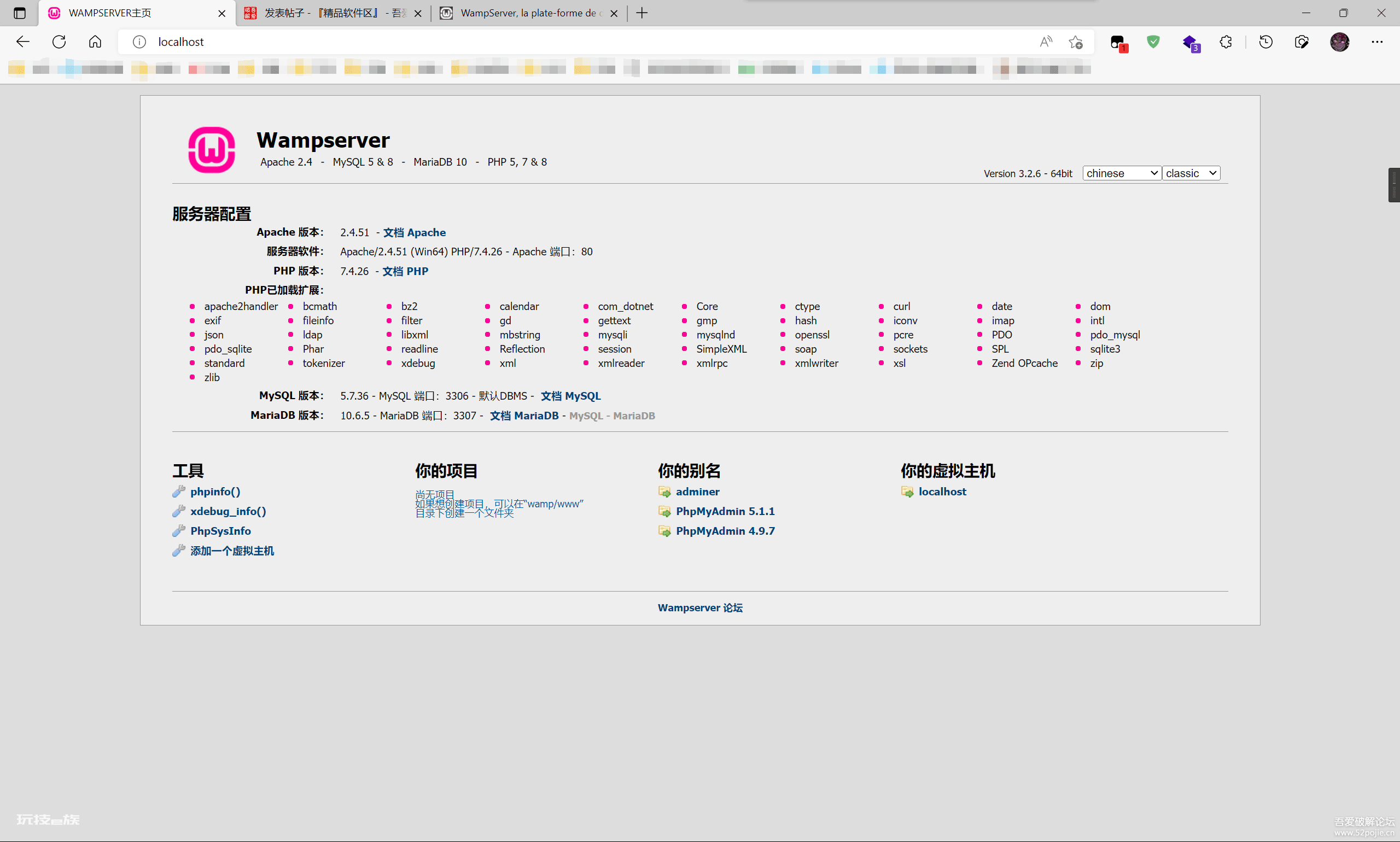Image resolution: width=1400 pixels, height=842 pixels.
Task: Open the PhpSysInfo tool link
Action: 220,530
